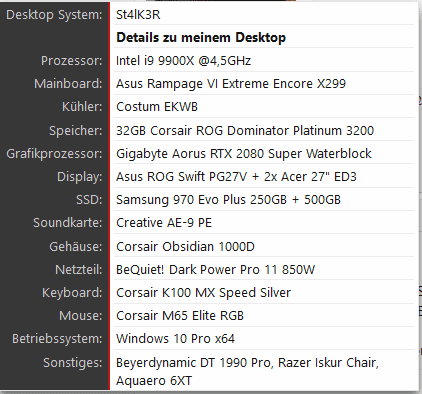
Task: Click the Grafikprozessor label
Action: point(54,154)
